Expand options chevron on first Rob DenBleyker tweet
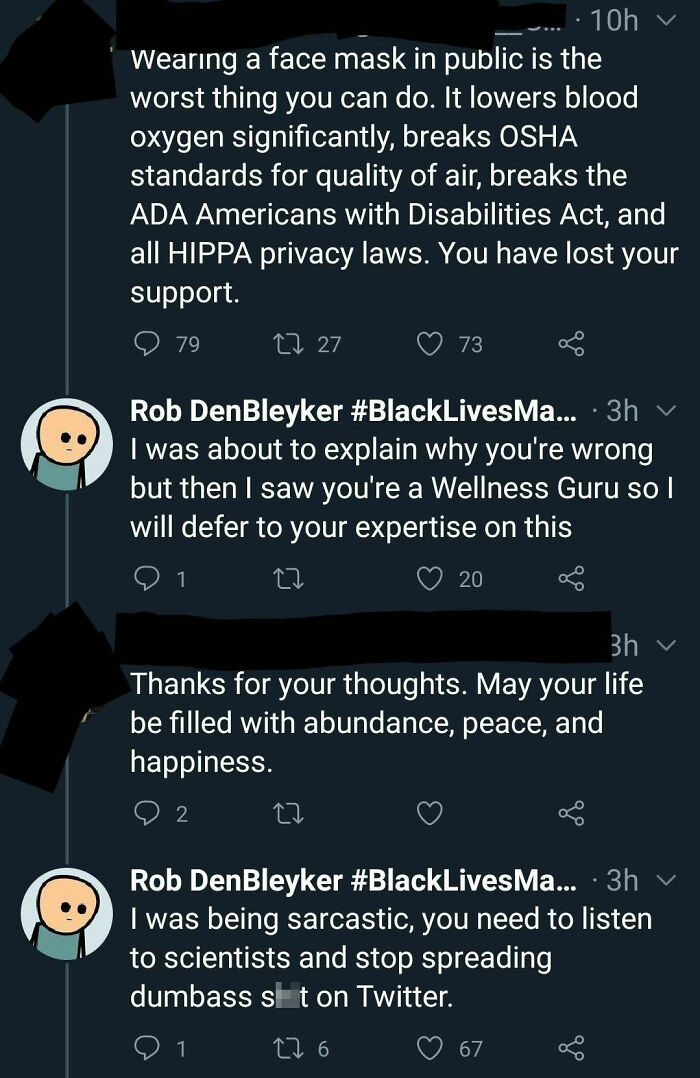Viewport: 700px width, 1078px height. (x=670, y=411)
